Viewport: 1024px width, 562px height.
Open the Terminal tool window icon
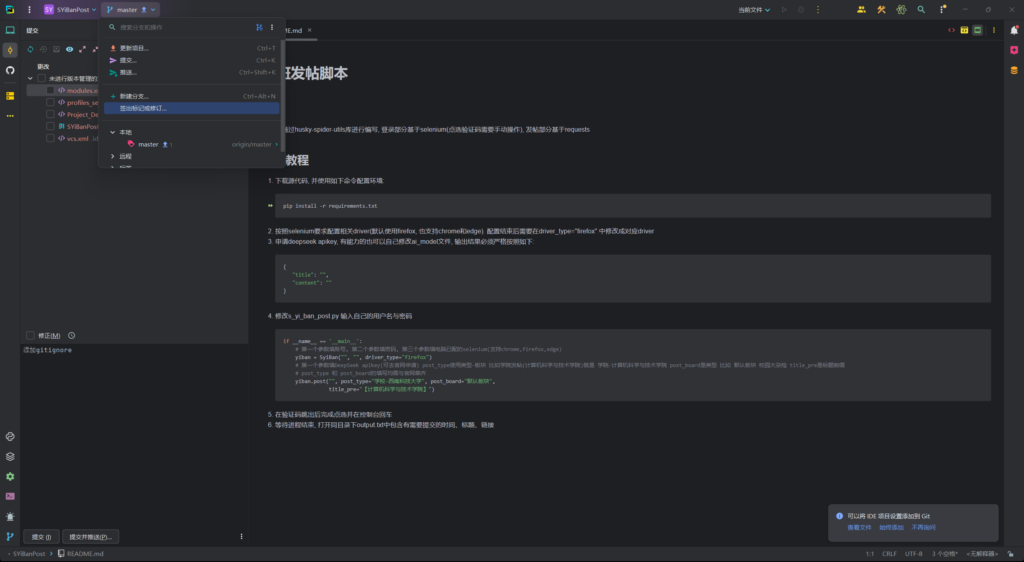coord(10,496)
